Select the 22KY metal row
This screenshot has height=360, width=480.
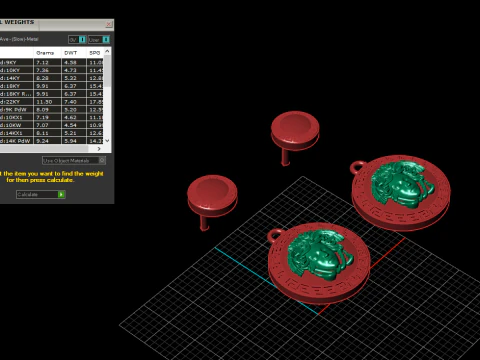pos(52,102)
